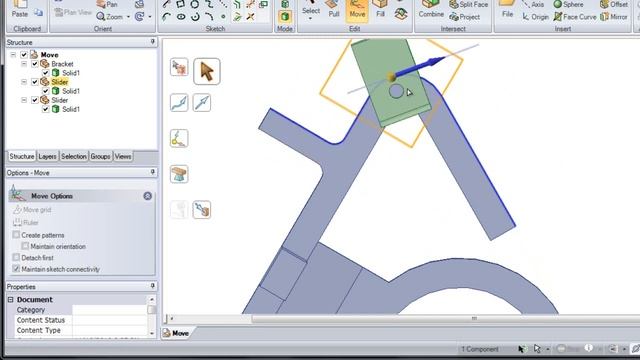Click the Category property value field
This screenshot has height=360, width=640.
point(109,310)
